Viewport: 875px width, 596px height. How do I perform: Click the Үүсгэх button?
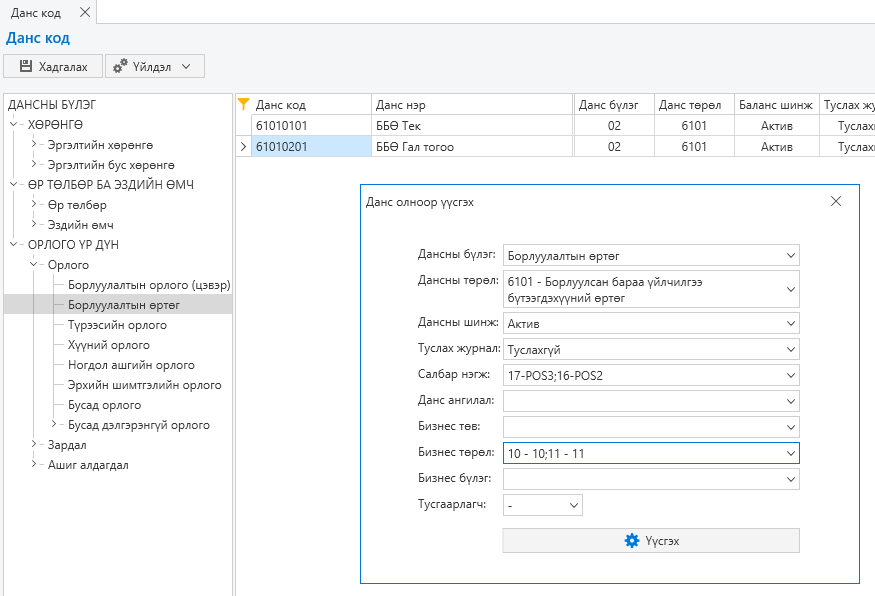651,541
